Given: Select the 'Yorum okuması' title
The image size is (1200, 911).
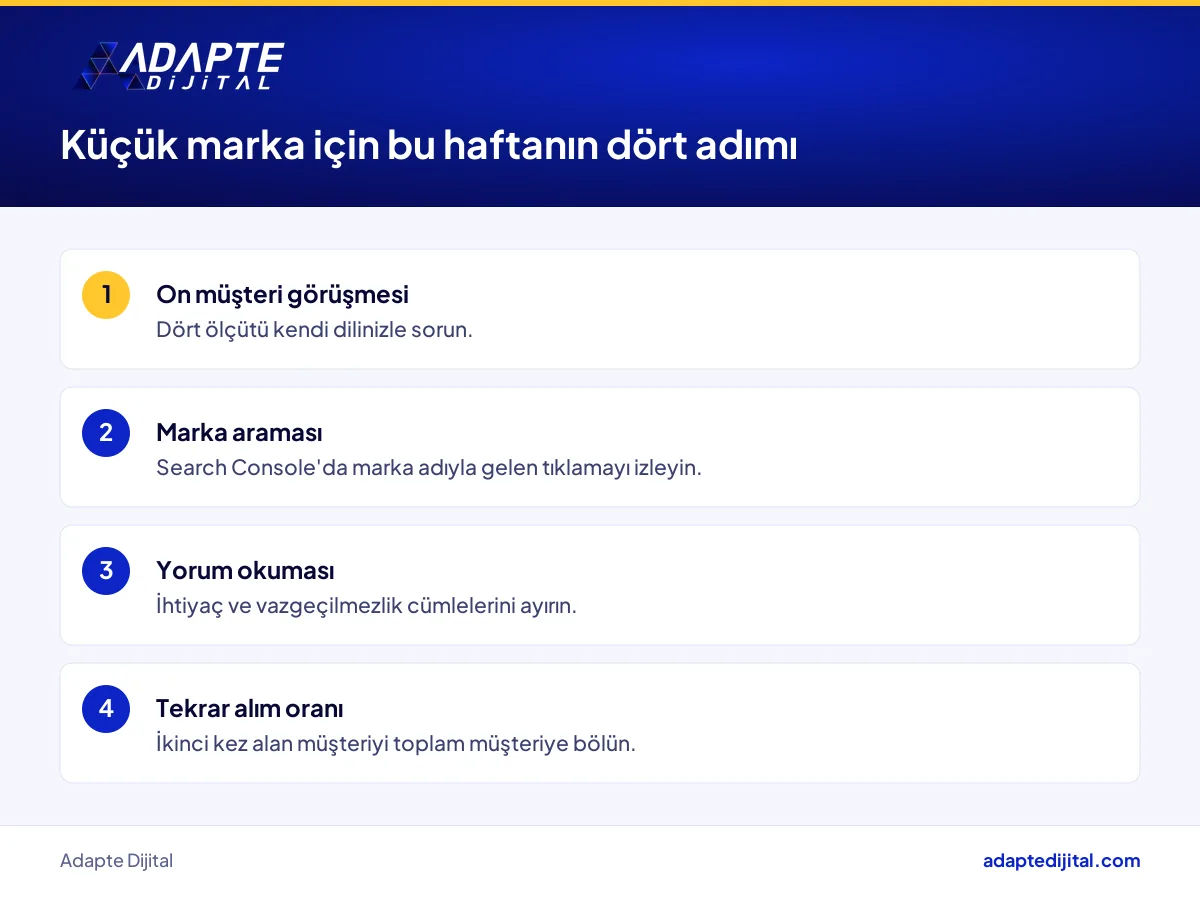Looking at the screenshot, I should click(245, 571).
